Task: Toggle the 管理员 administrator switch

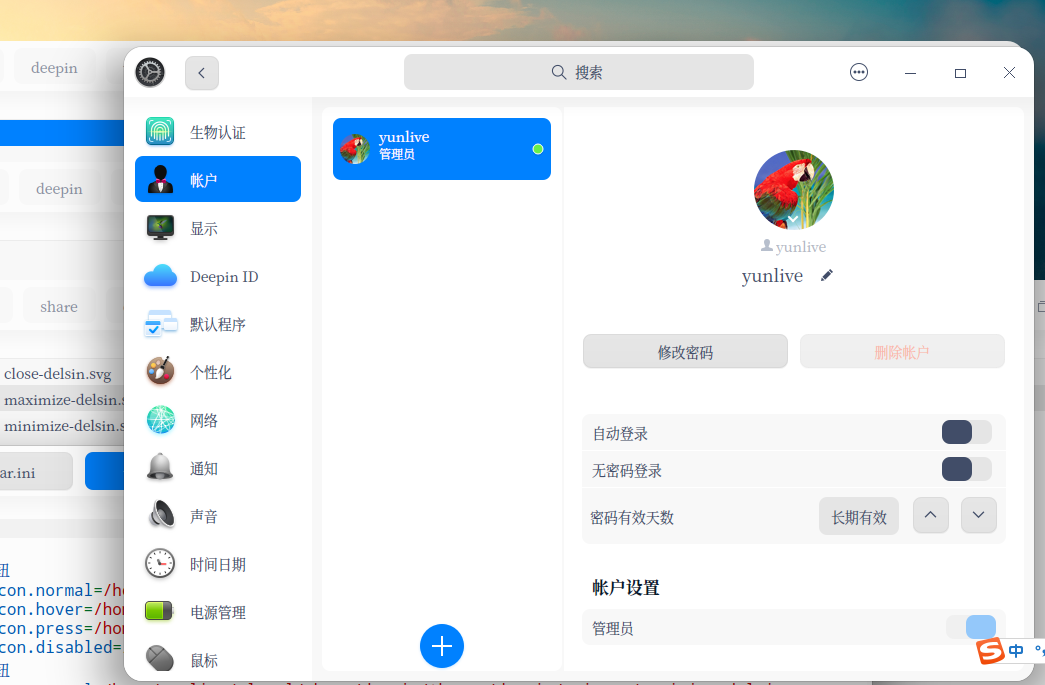Action: (x=971, y=627)
